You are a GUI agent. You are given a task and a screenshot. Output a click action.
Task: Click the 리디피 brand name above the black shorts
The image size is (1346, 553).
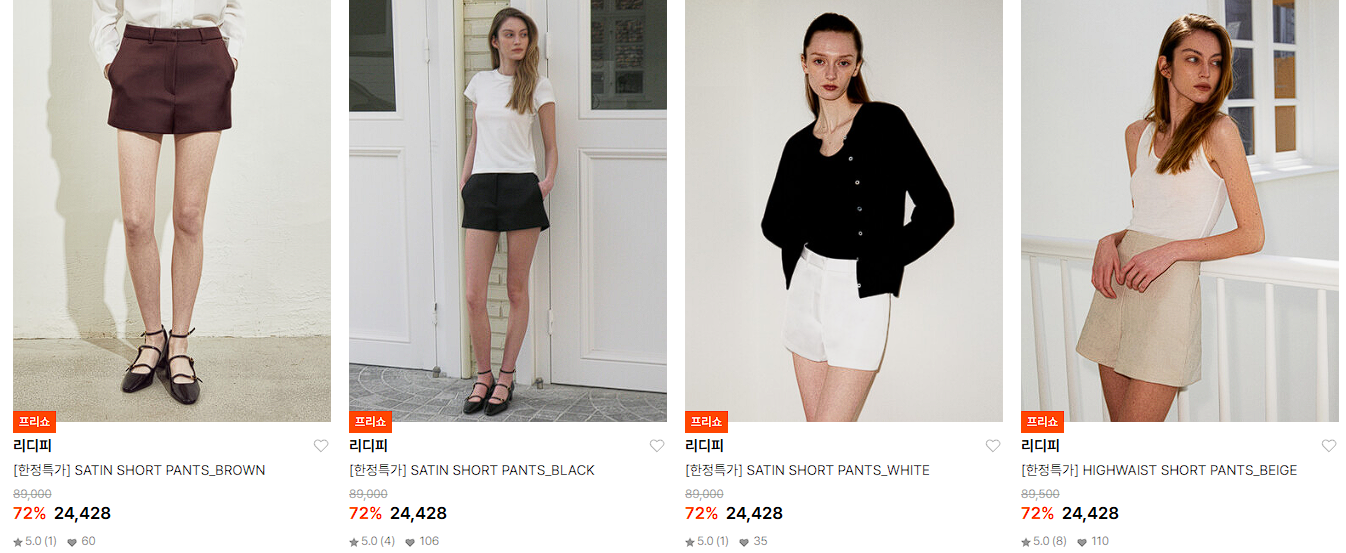(x=368, y=446)
